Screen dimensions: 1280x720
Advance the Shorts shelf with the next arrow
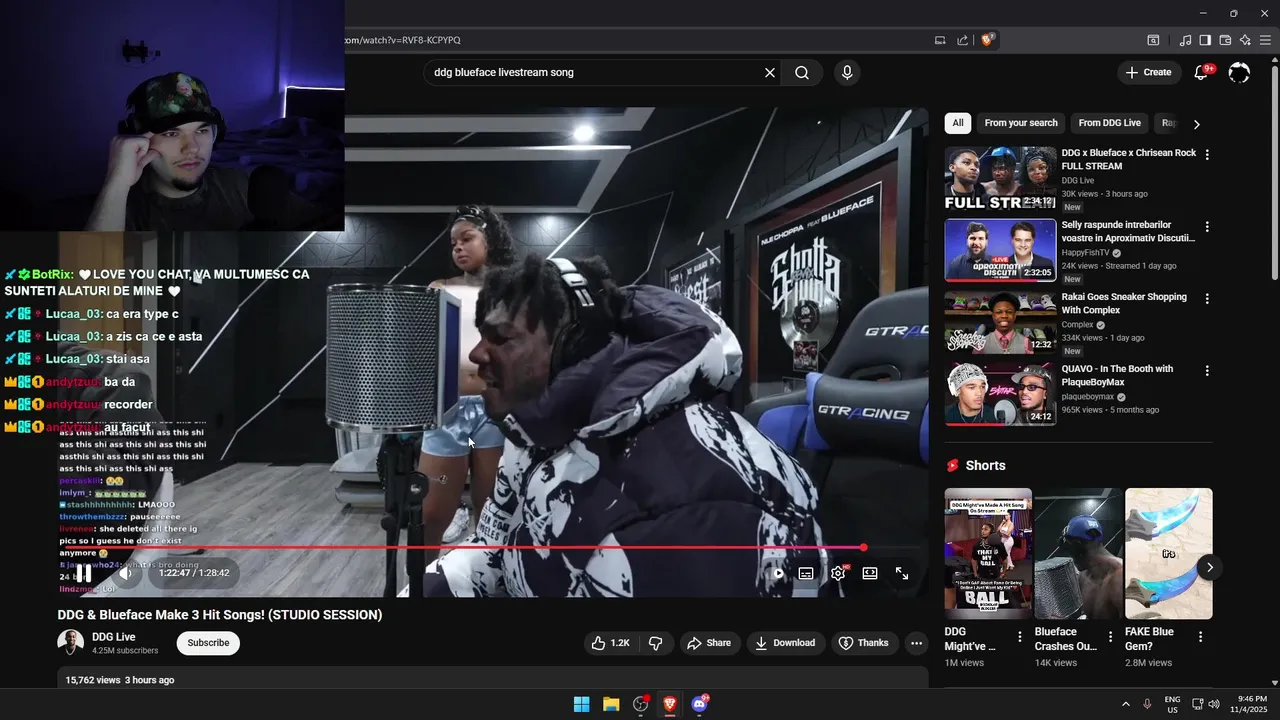(x=1209, y=567)
